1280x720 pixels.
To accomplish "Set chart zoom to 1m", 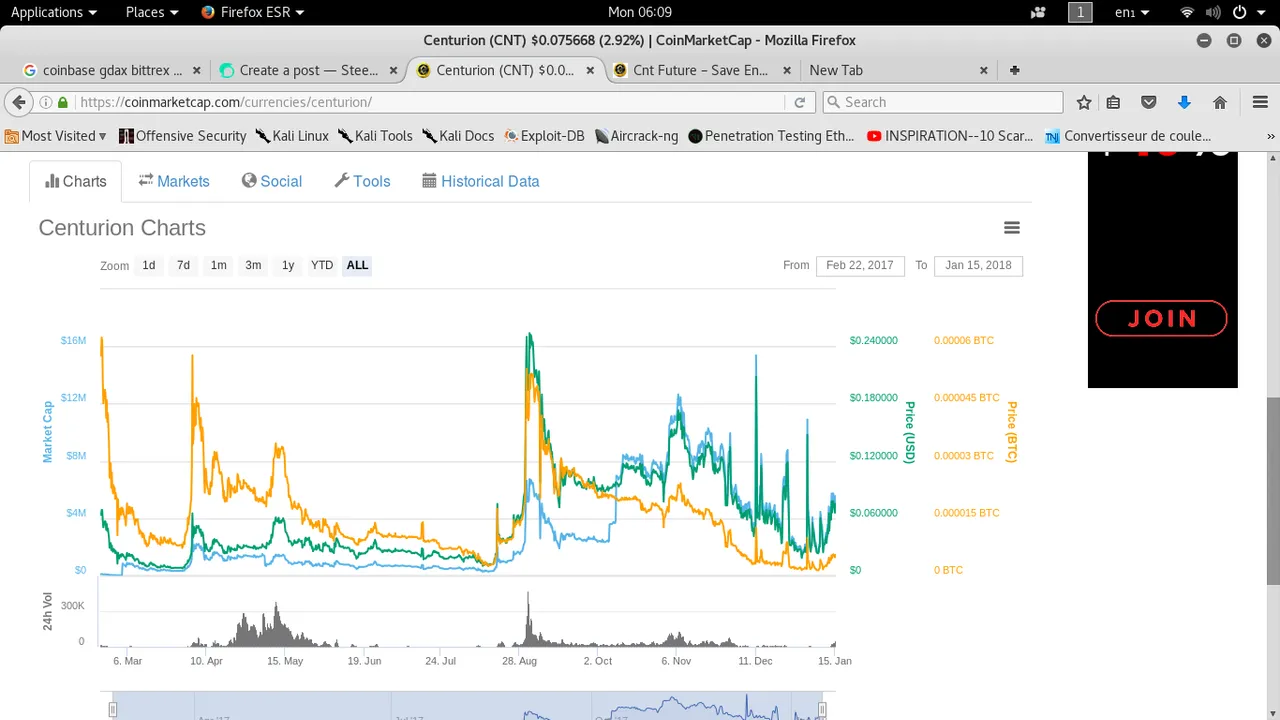I will coord(218,265).
